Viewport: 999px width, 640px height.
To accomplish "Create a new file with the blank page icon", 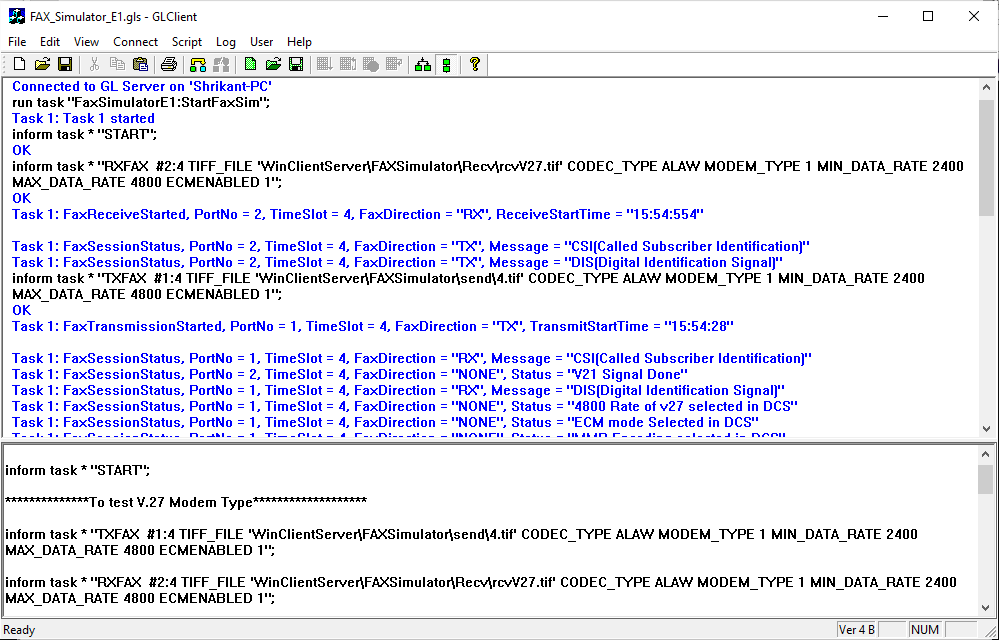I will (19, 64).
